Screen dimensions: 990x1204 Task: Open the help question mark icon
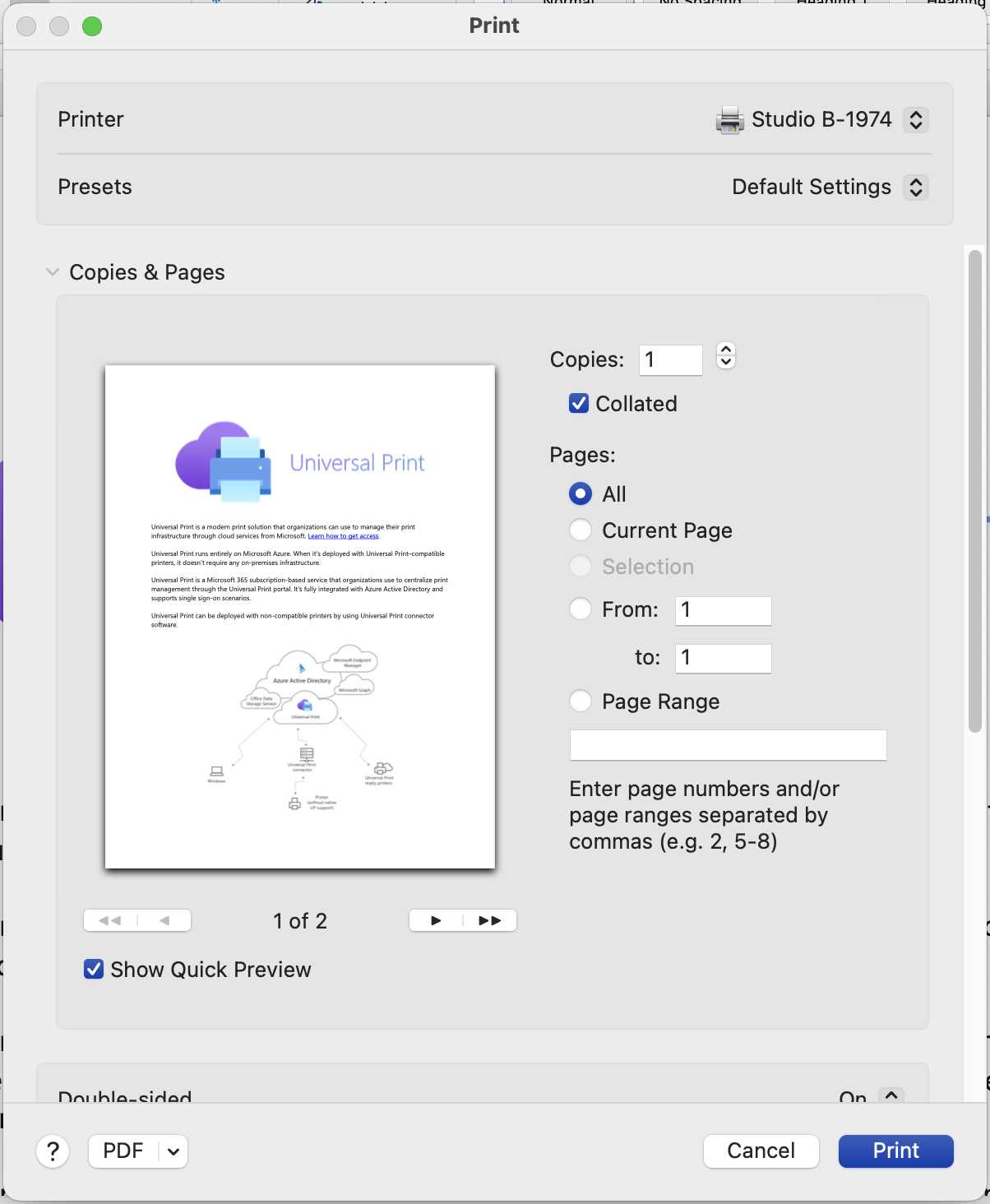[x=53, y=1151]
